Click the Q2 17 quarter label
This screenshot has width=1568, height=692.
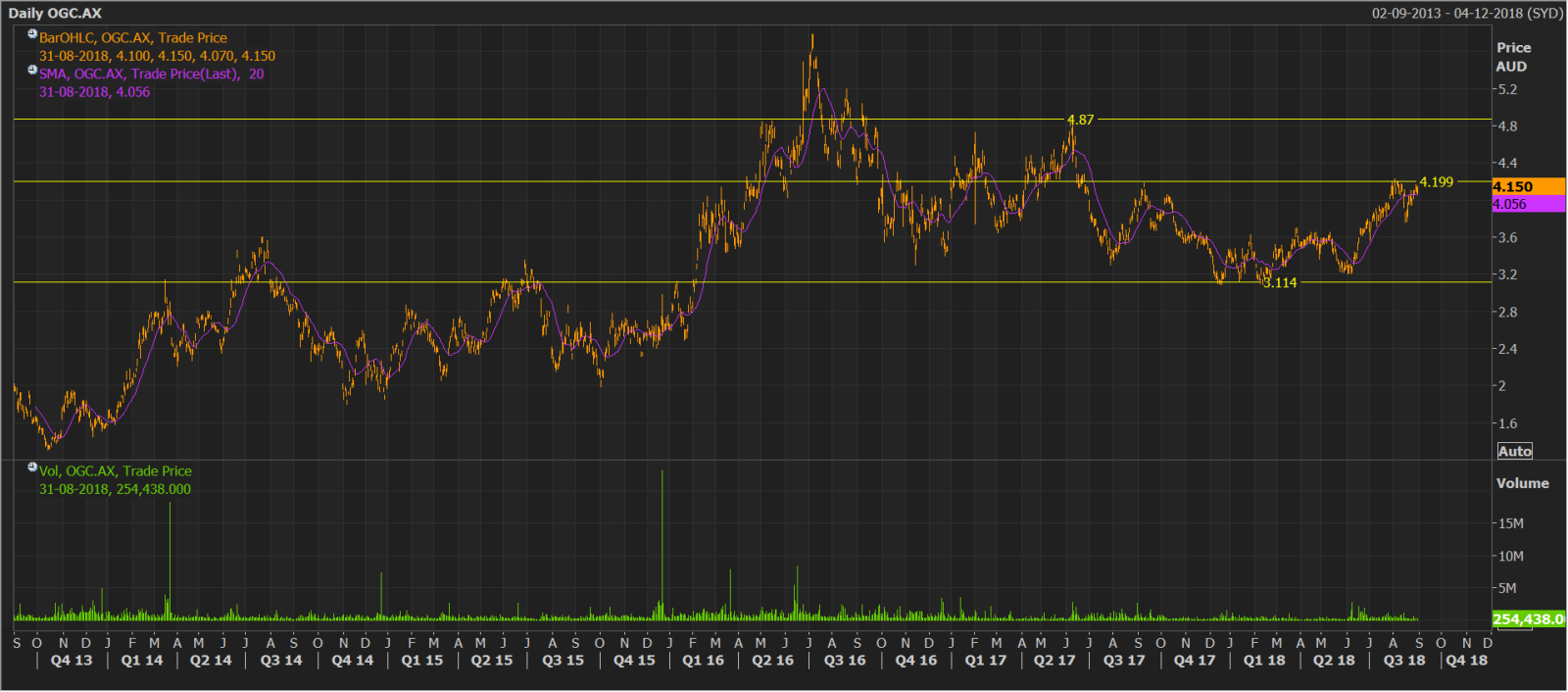(x=1054, y=661)
